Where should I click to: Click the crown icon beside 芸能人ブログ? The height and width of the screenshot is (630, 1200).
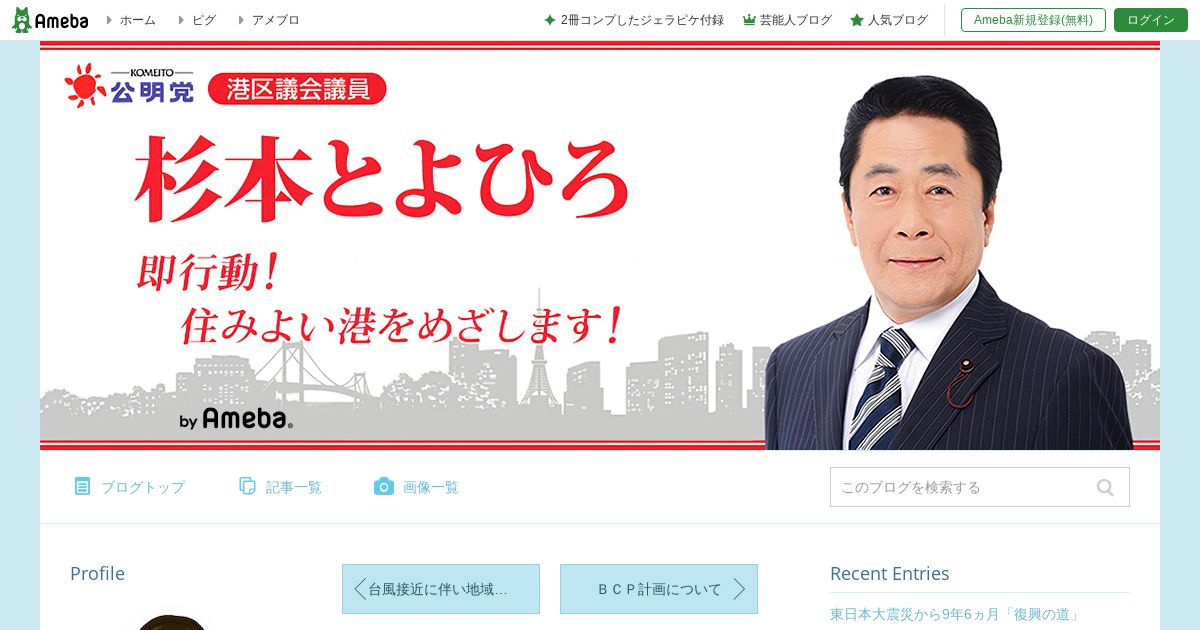(x=749, y=20)
